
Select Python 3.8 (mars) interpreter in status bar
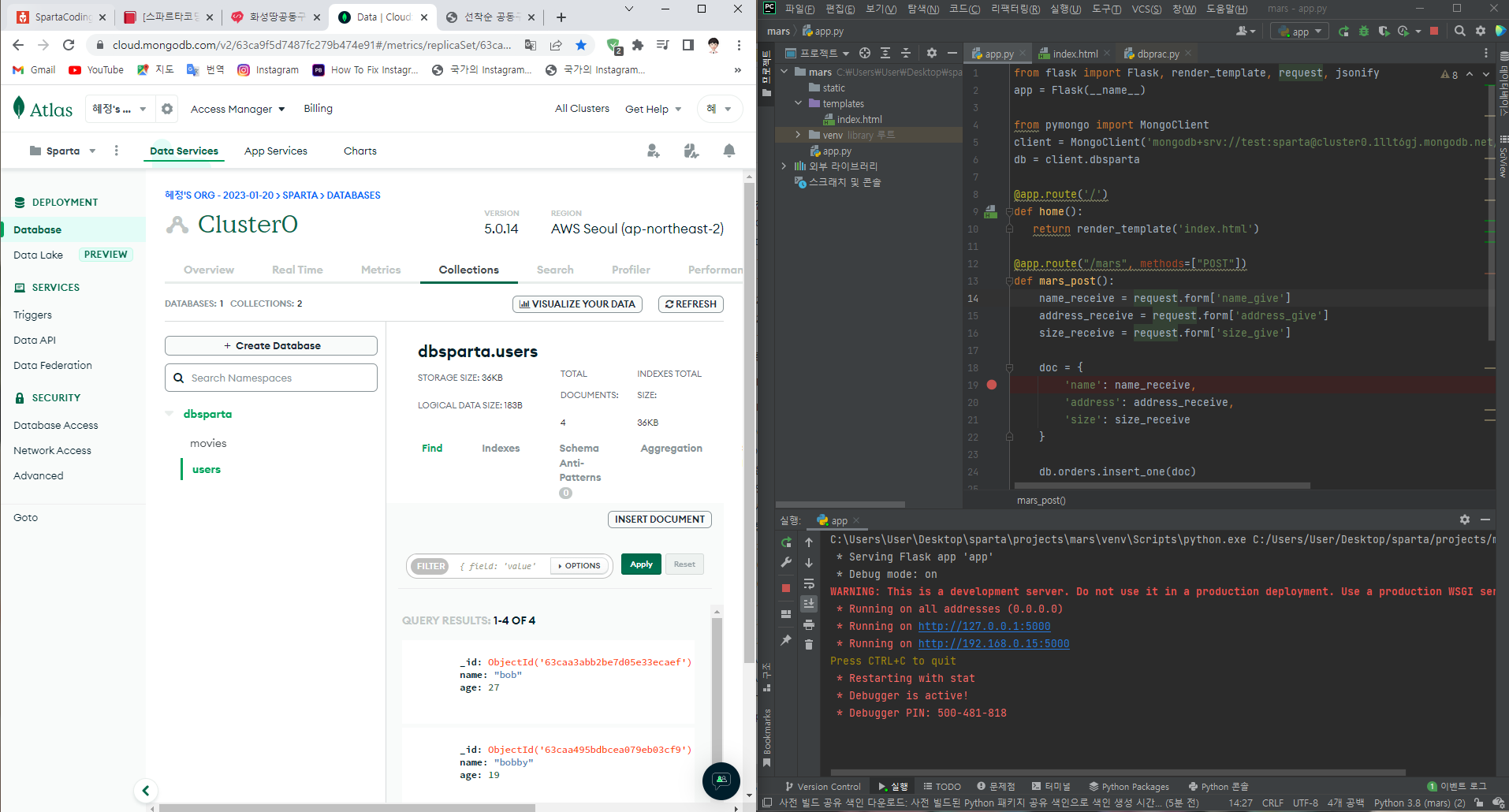pyautogui.click(x=1419, y=803)
